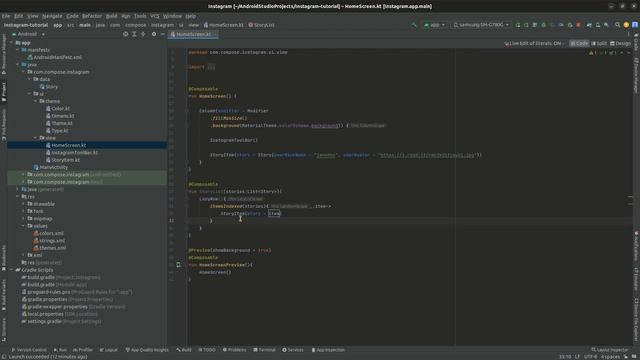Open the Refactor menu

coord(92,16)
